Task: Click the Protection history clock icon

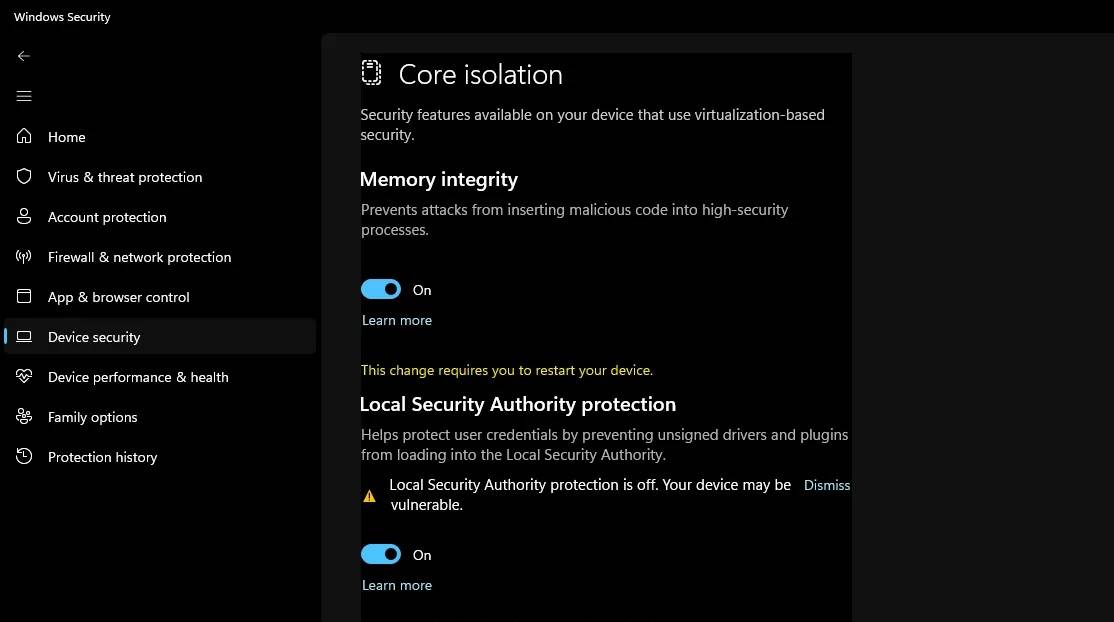Action: (23, 456)
